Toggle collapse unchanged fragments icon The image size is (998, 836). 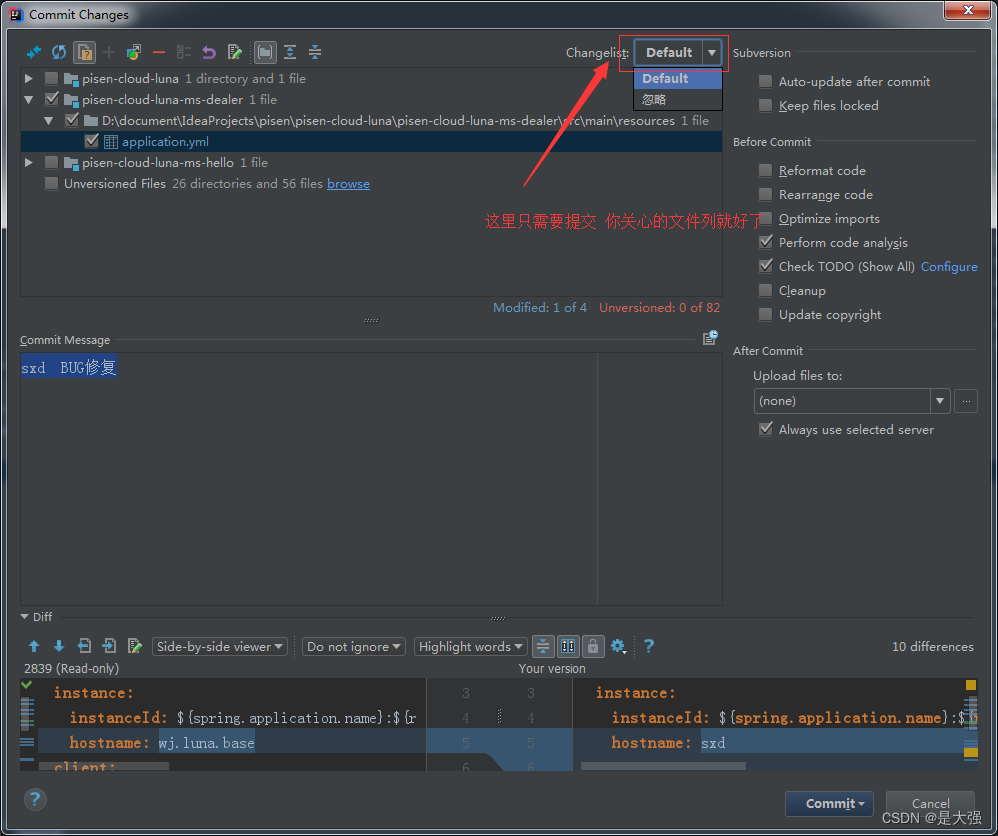(x=543, y=646)
